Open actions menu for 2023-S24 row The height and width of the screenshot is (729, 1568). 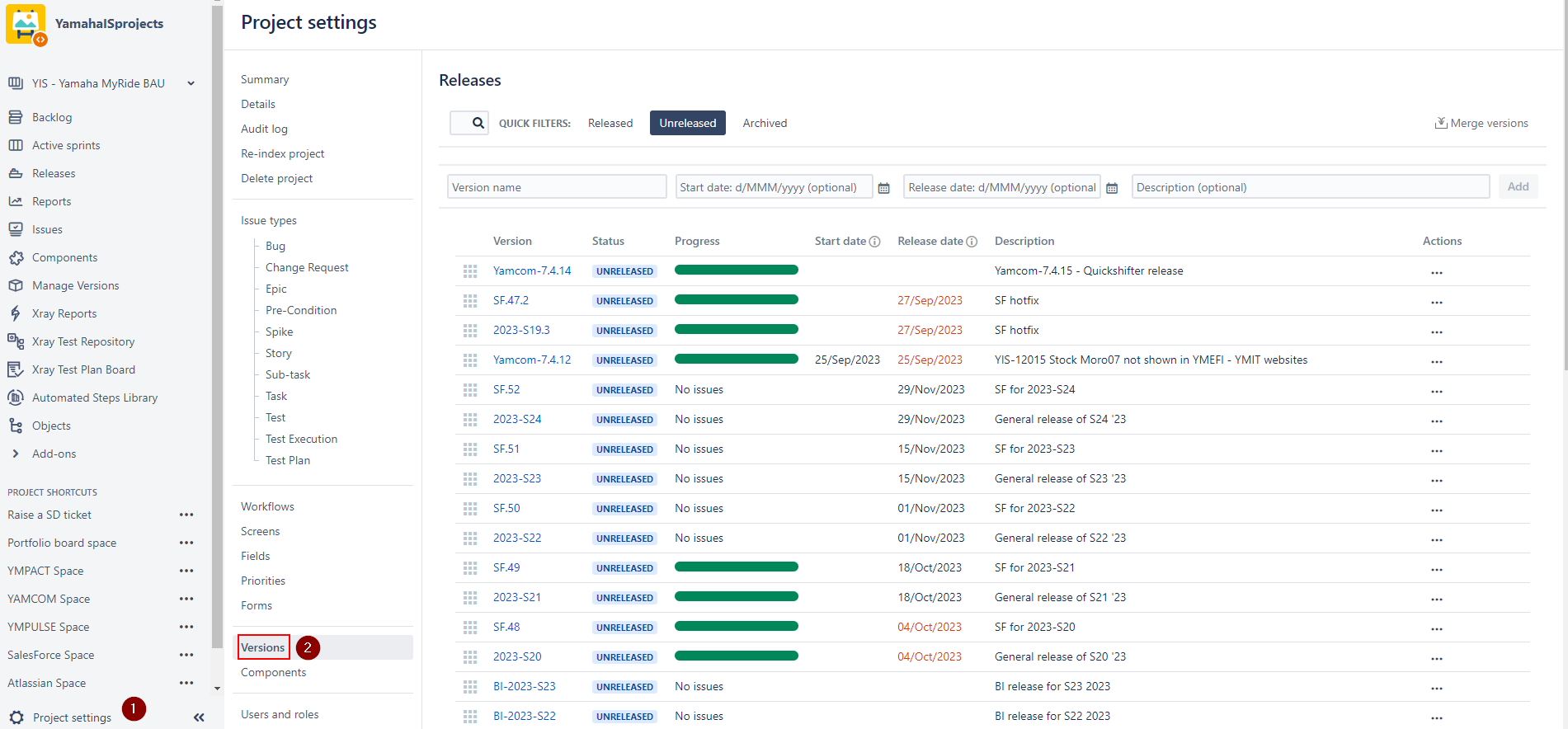(1437, 421)
